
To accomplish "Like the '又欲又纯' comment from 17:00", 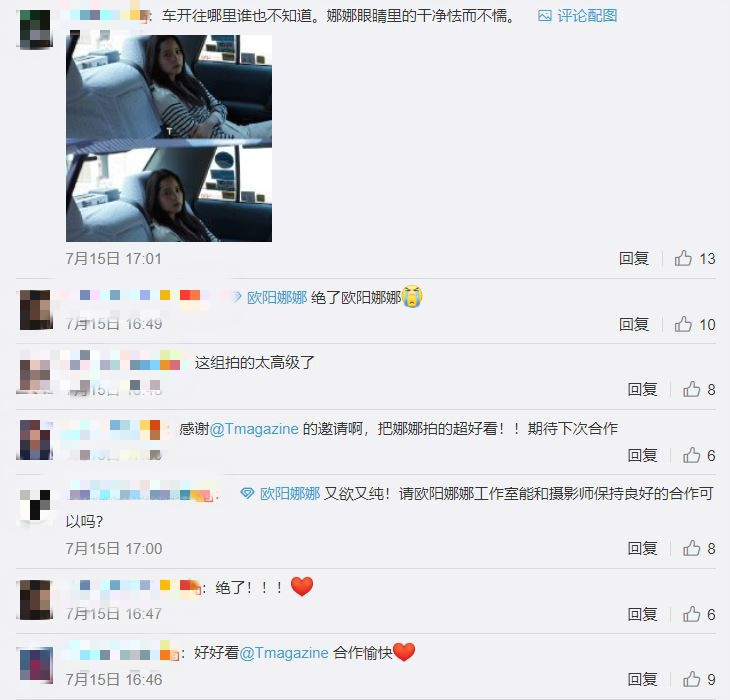I will (x=691, y=548).
